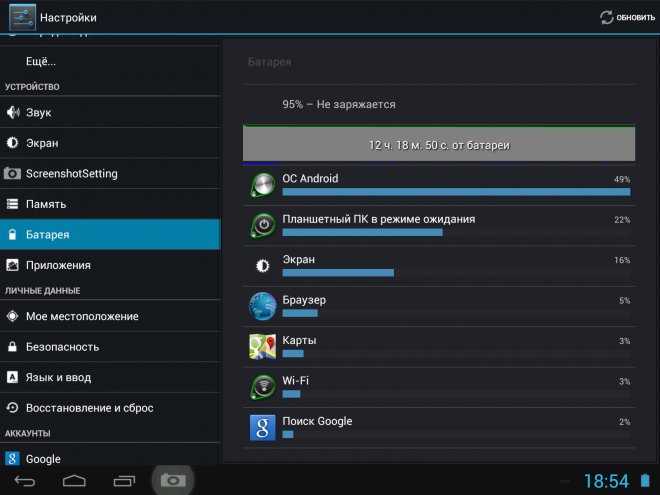Image resolution: width=660 pixels, height=495 pixels.
Task: Tap the Приложения apps icon
Action: 13,265
